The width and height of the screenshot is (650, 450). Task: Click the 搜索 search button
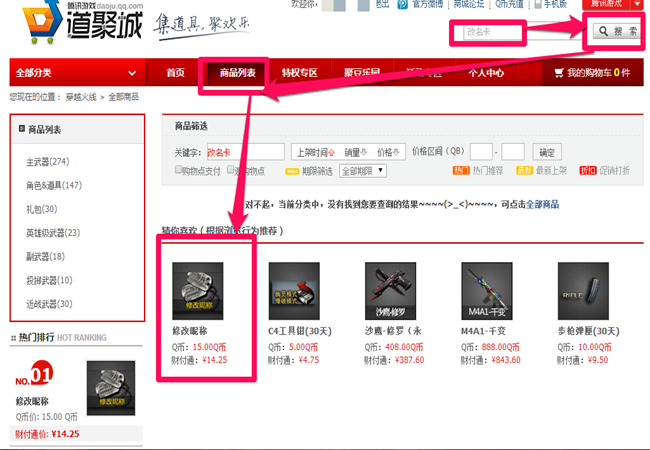click(616, 31)
